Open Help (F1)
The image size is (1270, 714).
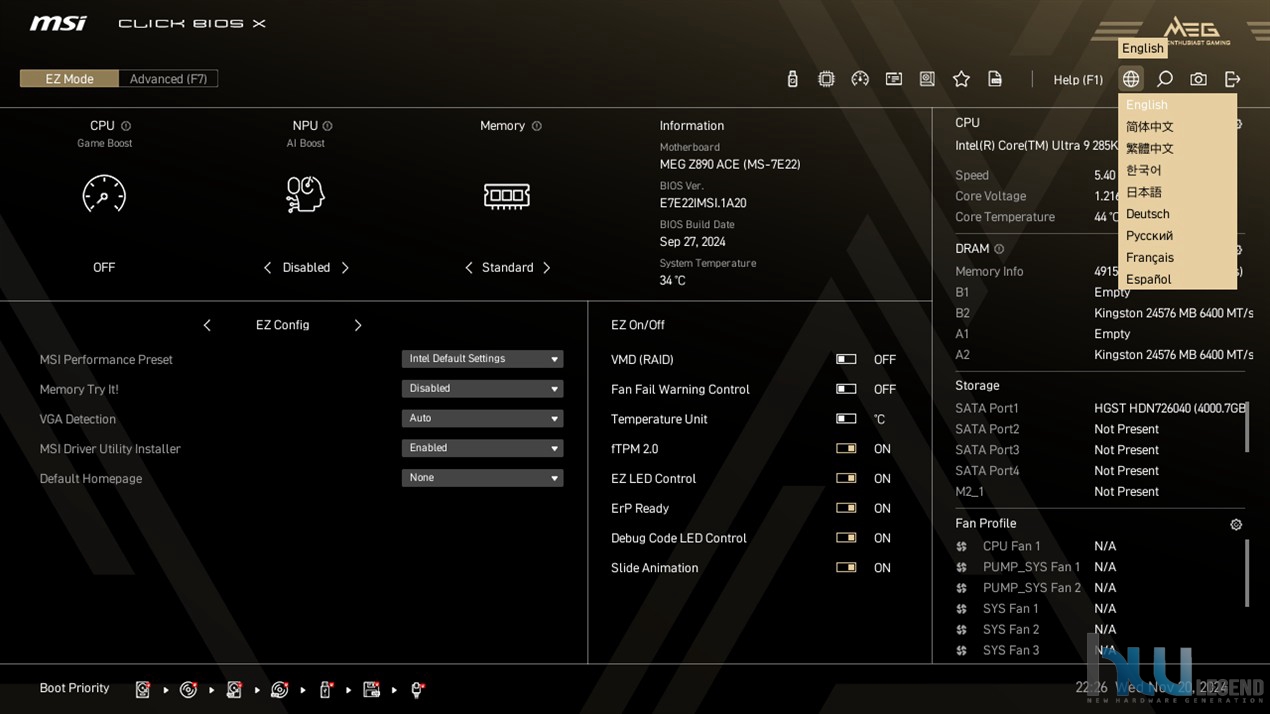point(1078,80)
